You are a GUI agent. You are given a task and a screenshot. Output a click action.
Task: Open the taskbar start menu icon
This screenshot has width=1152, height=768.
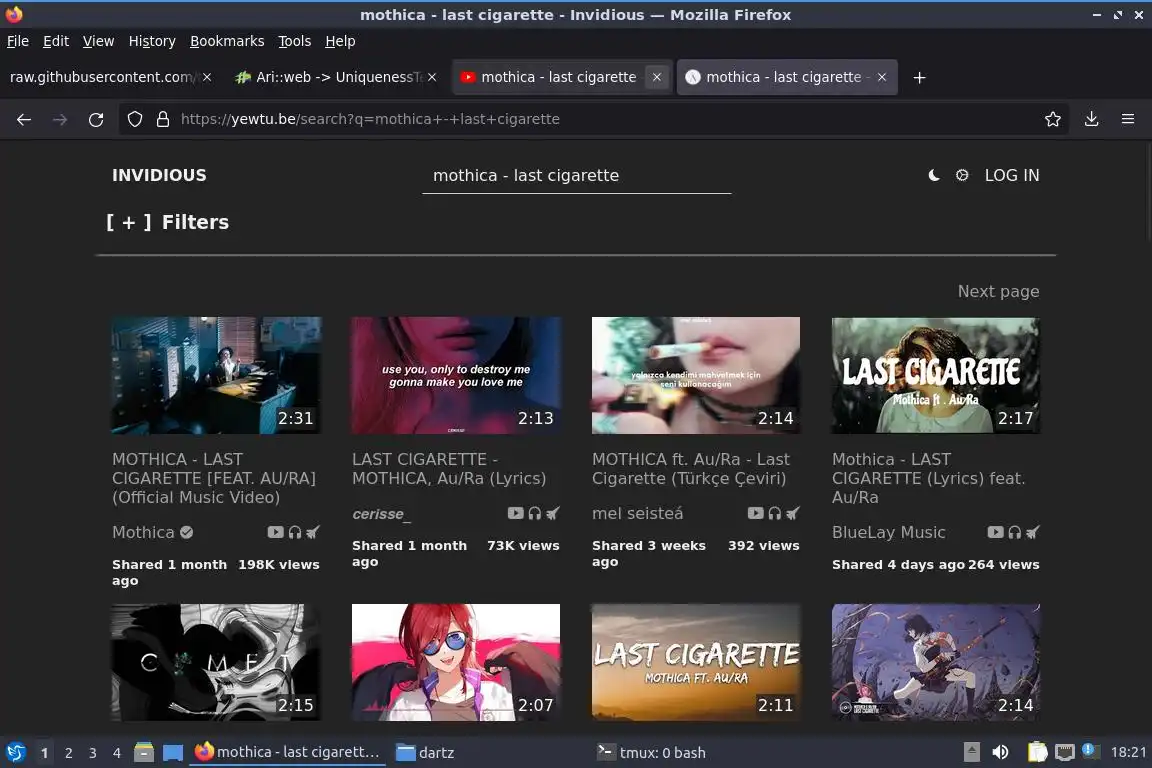[x=15, y=752]
